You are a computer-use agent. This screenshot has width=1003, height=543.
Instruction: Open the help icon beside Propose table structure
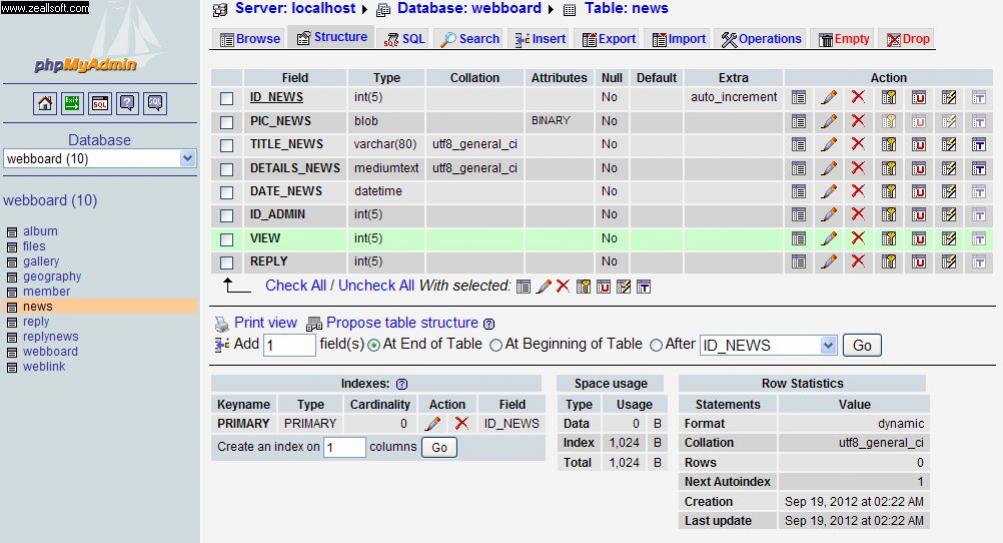pos(489,324)
